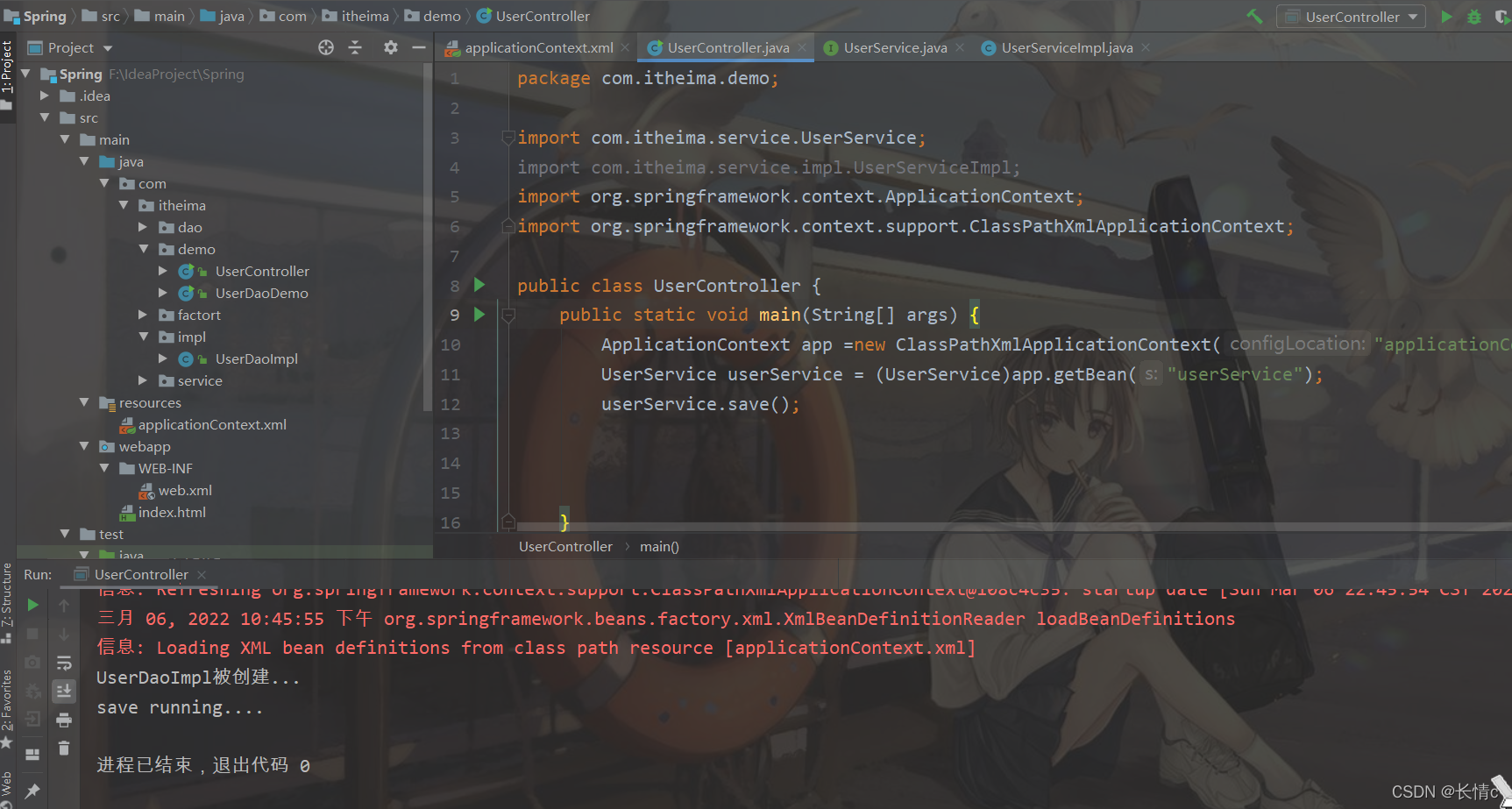The height and width of the screenshot is (809, 1512).
Task: Close the UserController Run tab
Action: tap(202, 575)
